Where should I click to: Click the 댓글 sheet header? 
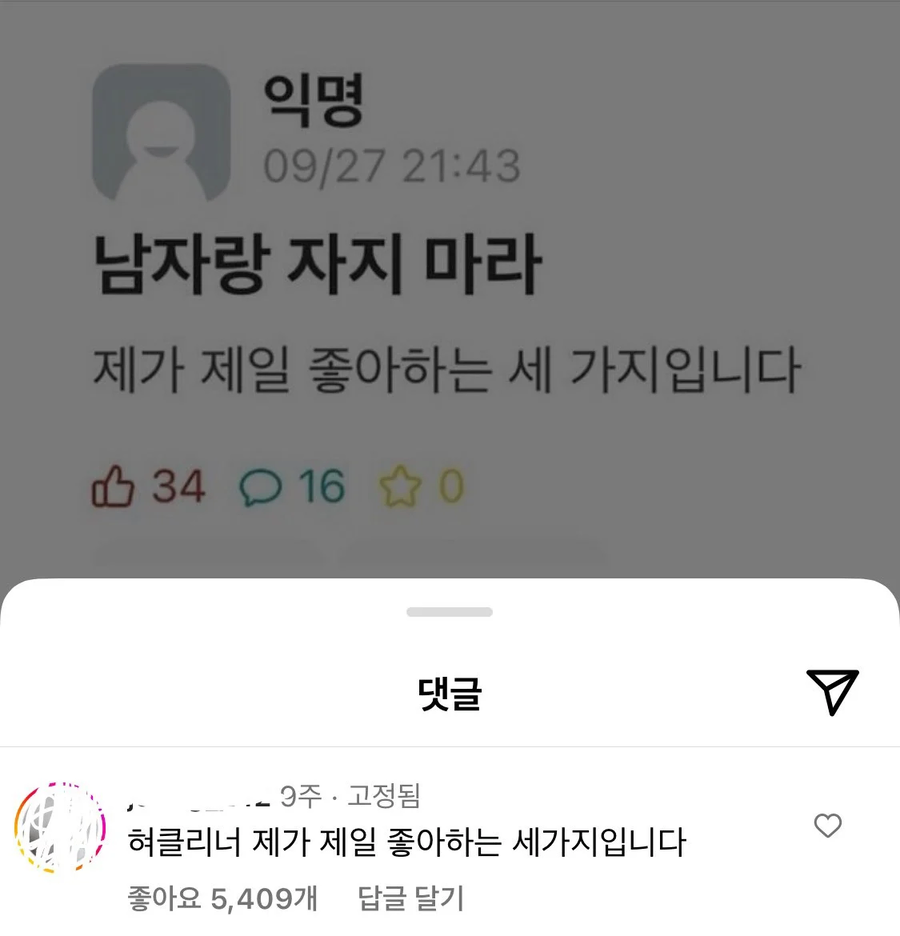pyautogui.click(x=449, y=694)
